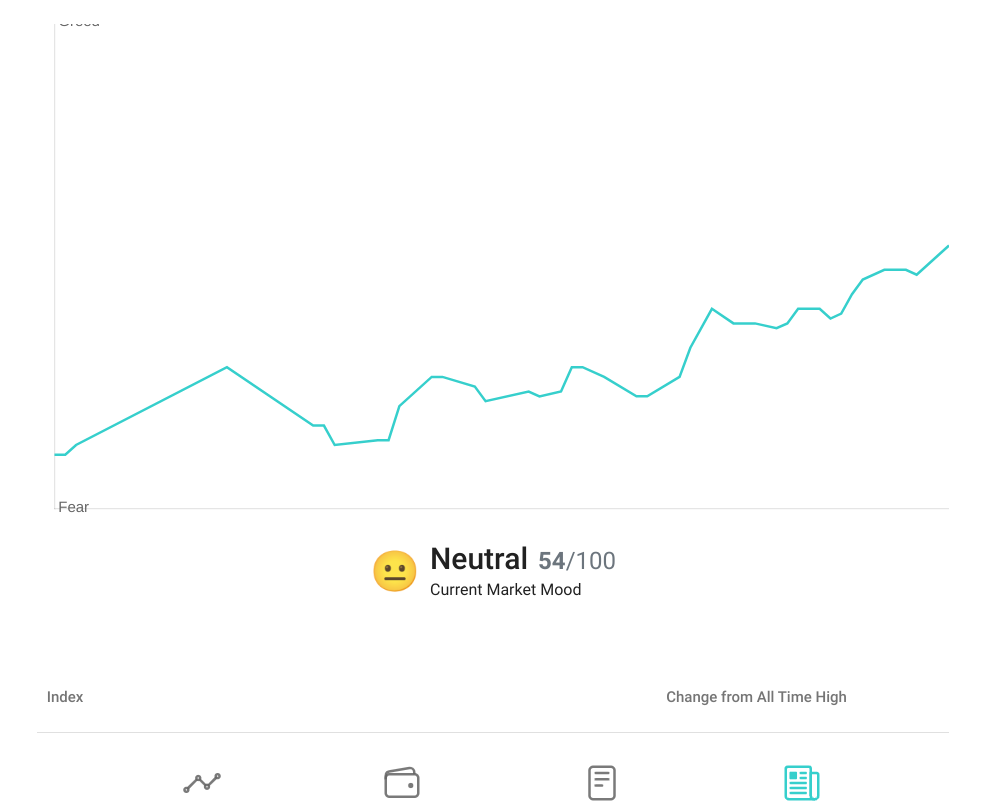Image resolution: width=994 pixels, height=811 pixels.
Task: Click the Index column header
Action: pos(65,697)
